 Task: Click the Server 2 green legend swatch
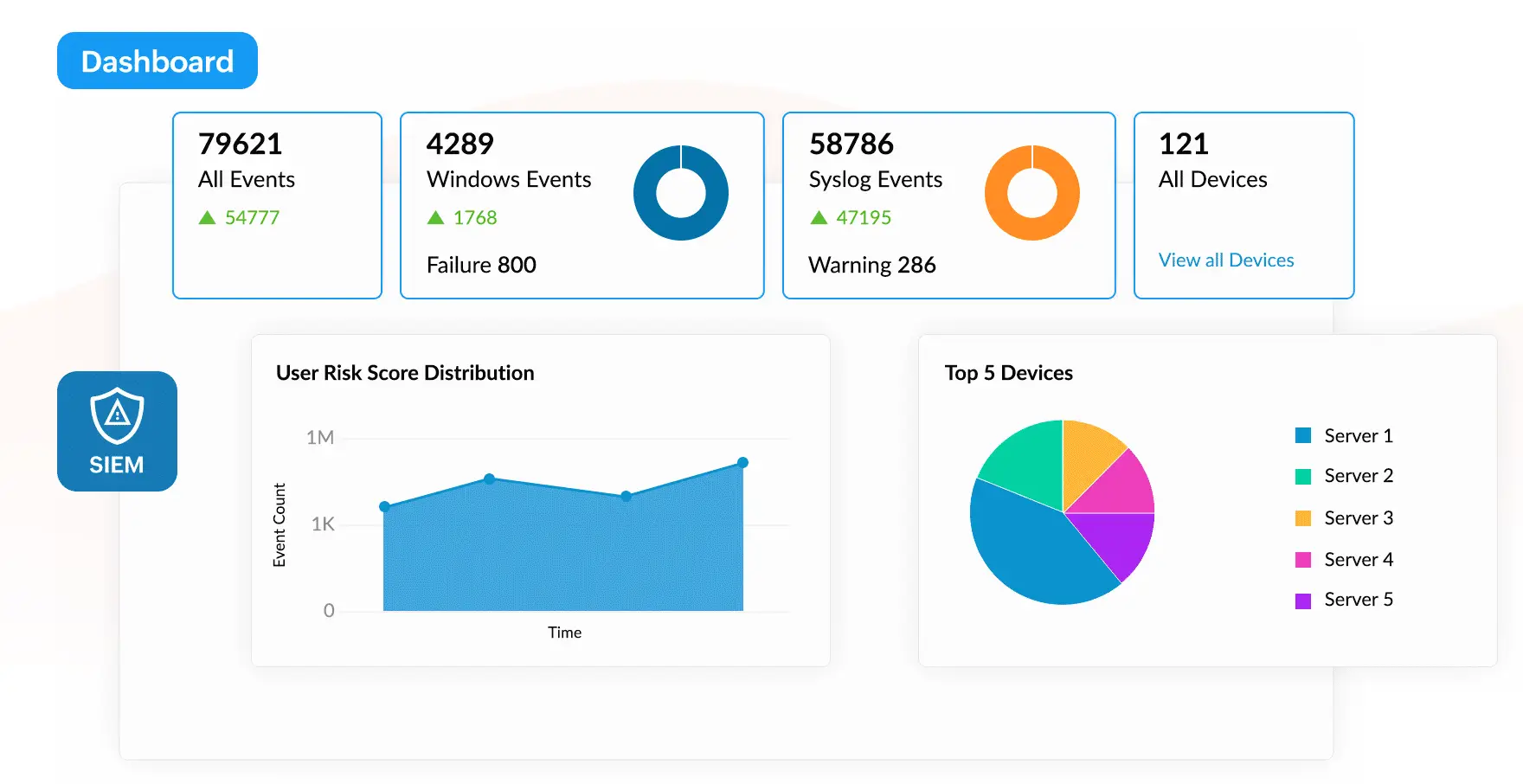[x=1303, y=477]
